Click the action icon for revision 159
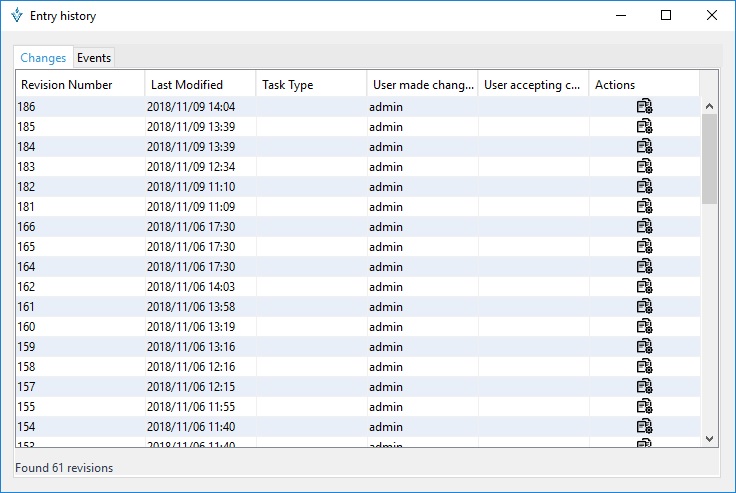The height and width of the screenshot is (493, 736). tap(644, 346)
